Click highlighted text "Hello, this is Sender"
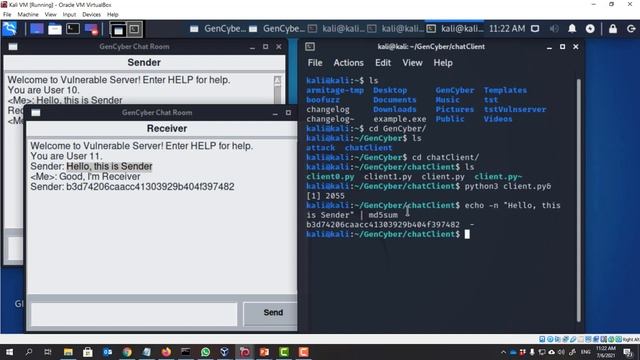The width and height of the screenshot is (640, 360). (x=109, y=167)
